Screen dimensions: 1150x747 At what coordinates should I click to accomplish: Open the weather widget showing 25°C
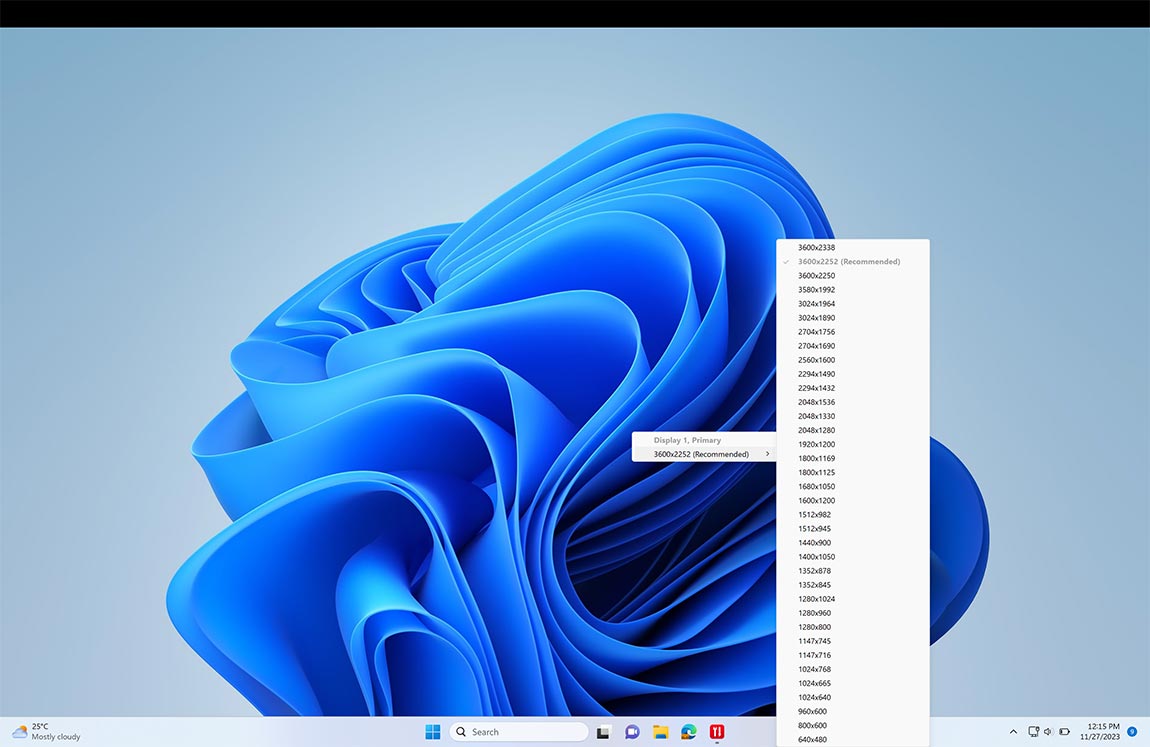coord(47,732)
